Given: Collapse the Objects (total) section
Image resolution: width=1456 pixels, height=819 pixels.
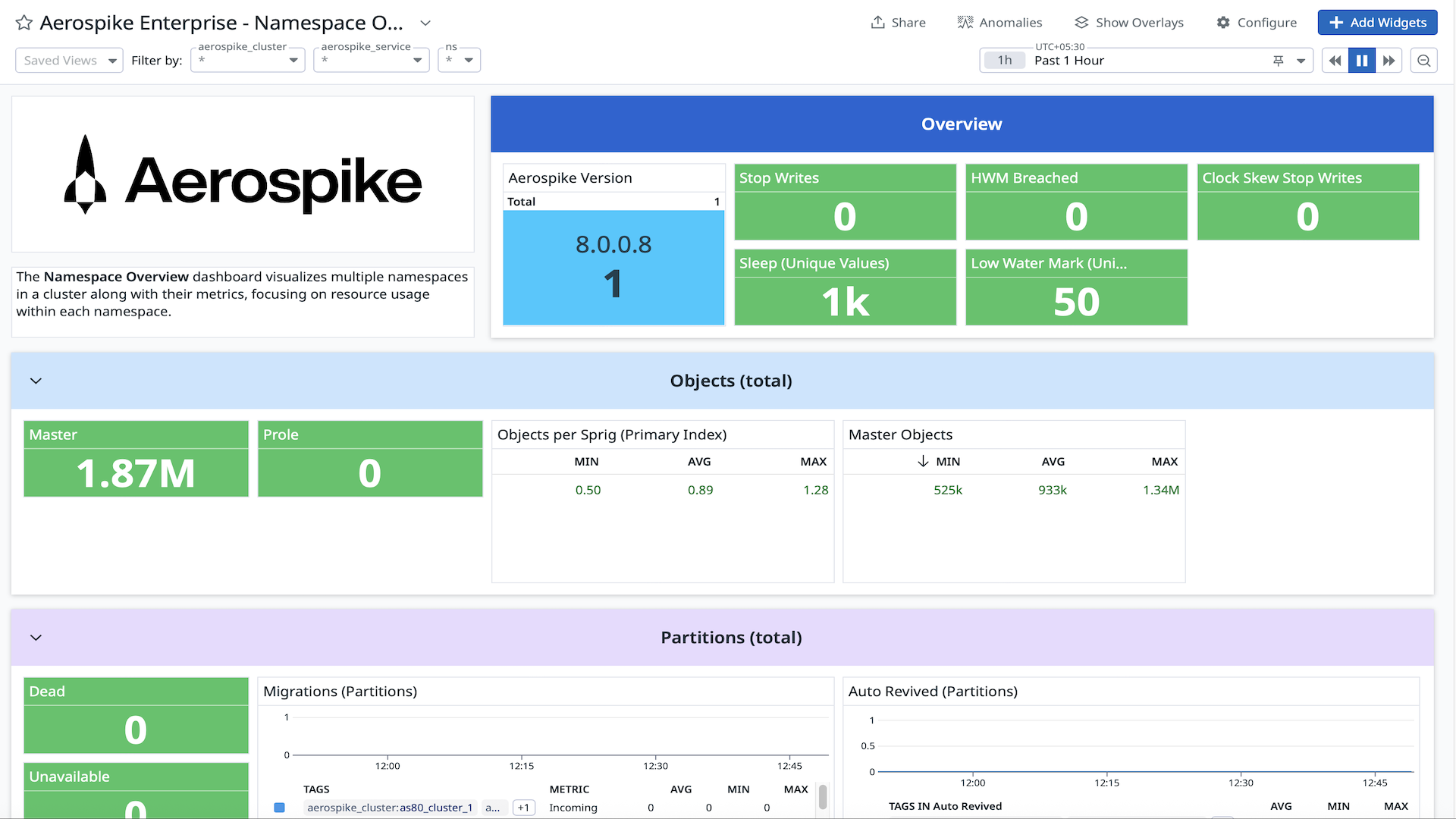Looking at the screenshot, I should pos(36,381).
